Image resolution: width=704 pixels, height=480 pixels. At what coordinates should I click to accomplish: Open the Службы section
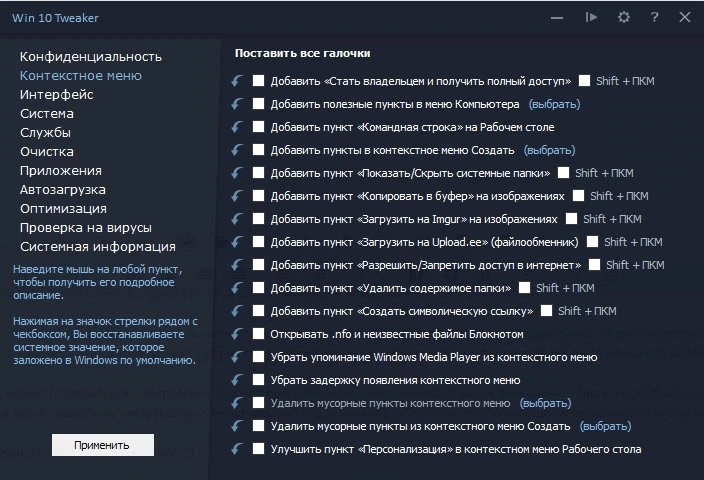(45, 133)
